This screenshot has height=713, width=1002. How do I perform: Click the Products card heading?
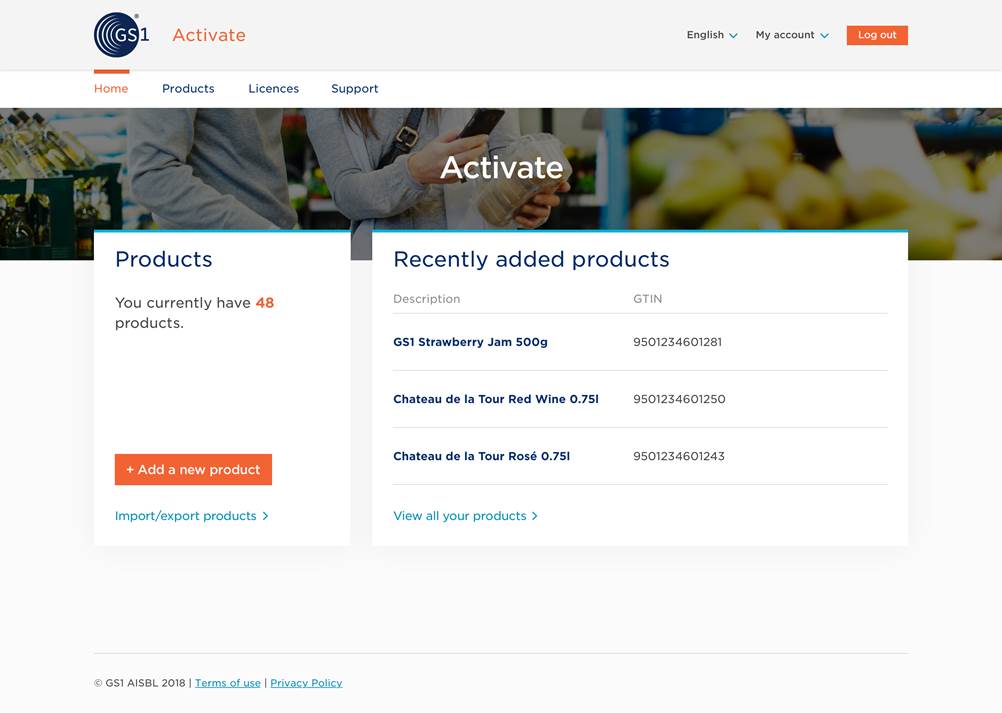click(x=164, y=259)
